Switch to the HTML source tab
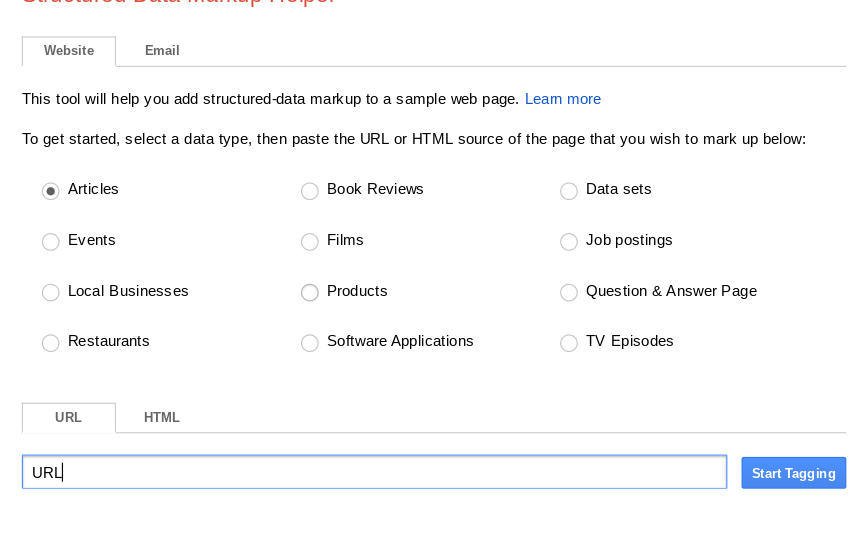The image size is (848, 550). pyautogui.click(x=162, y=418)
